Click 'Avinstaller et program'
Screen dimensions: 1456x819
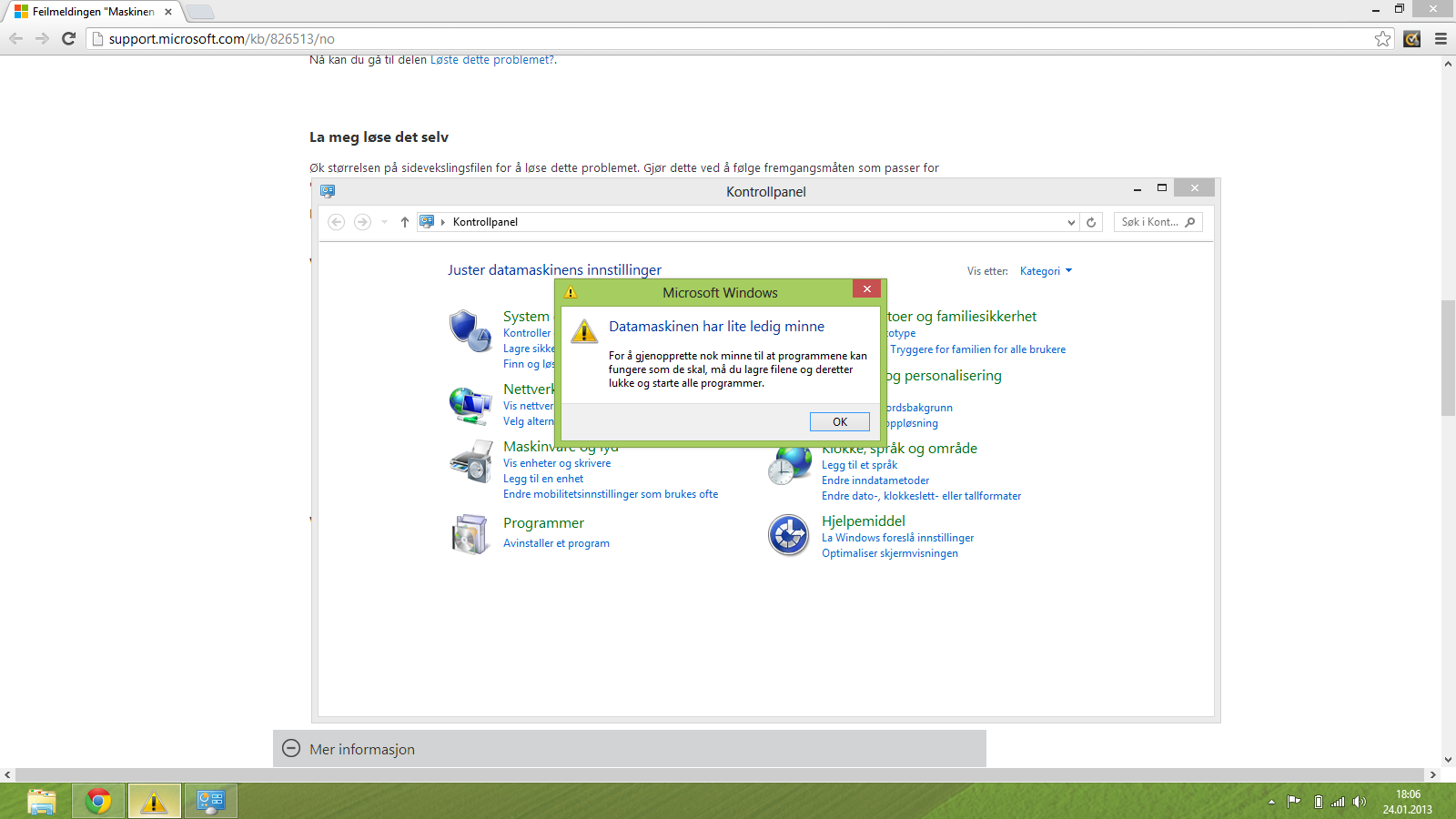[x=556, y=543]
